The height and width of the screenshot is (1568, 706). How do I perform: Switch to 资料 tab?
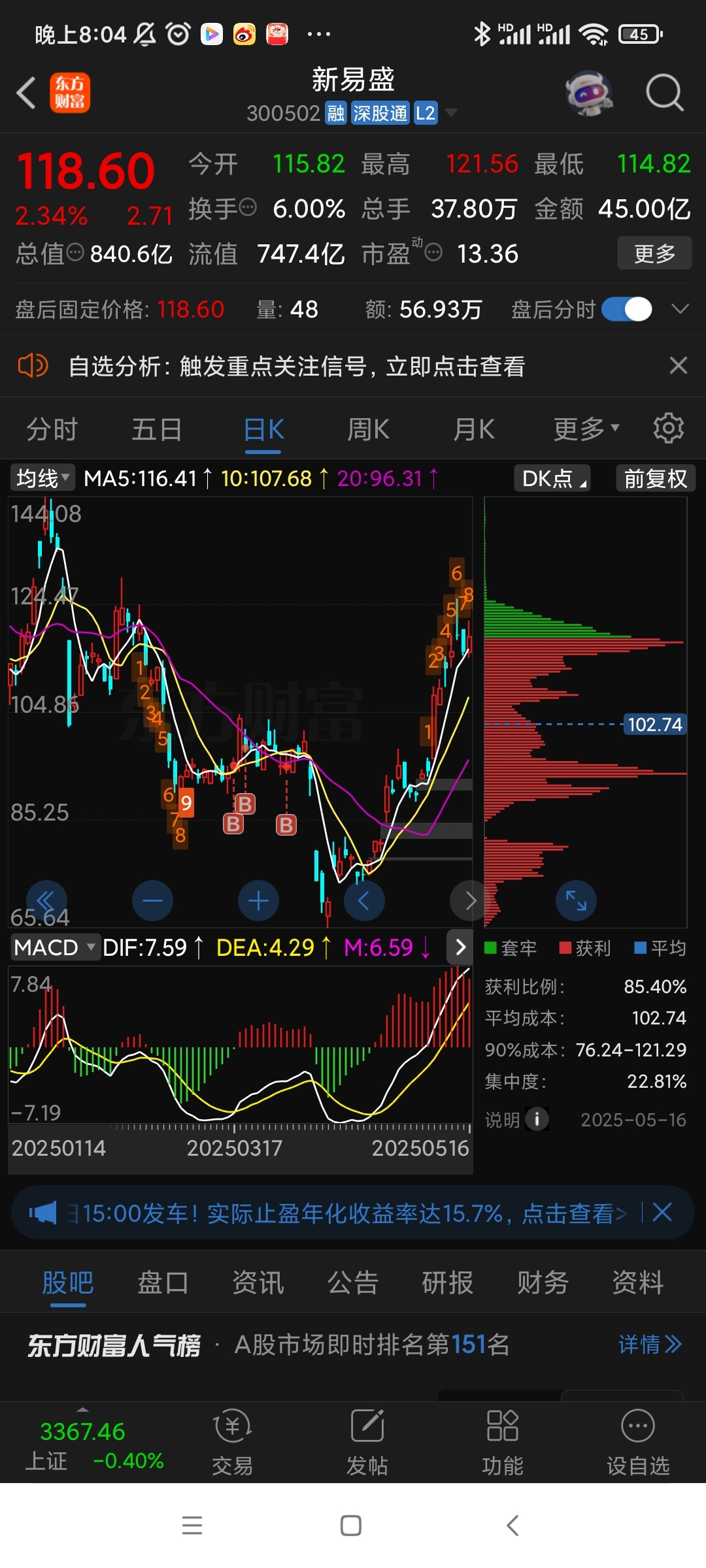tap(638, 1282)
